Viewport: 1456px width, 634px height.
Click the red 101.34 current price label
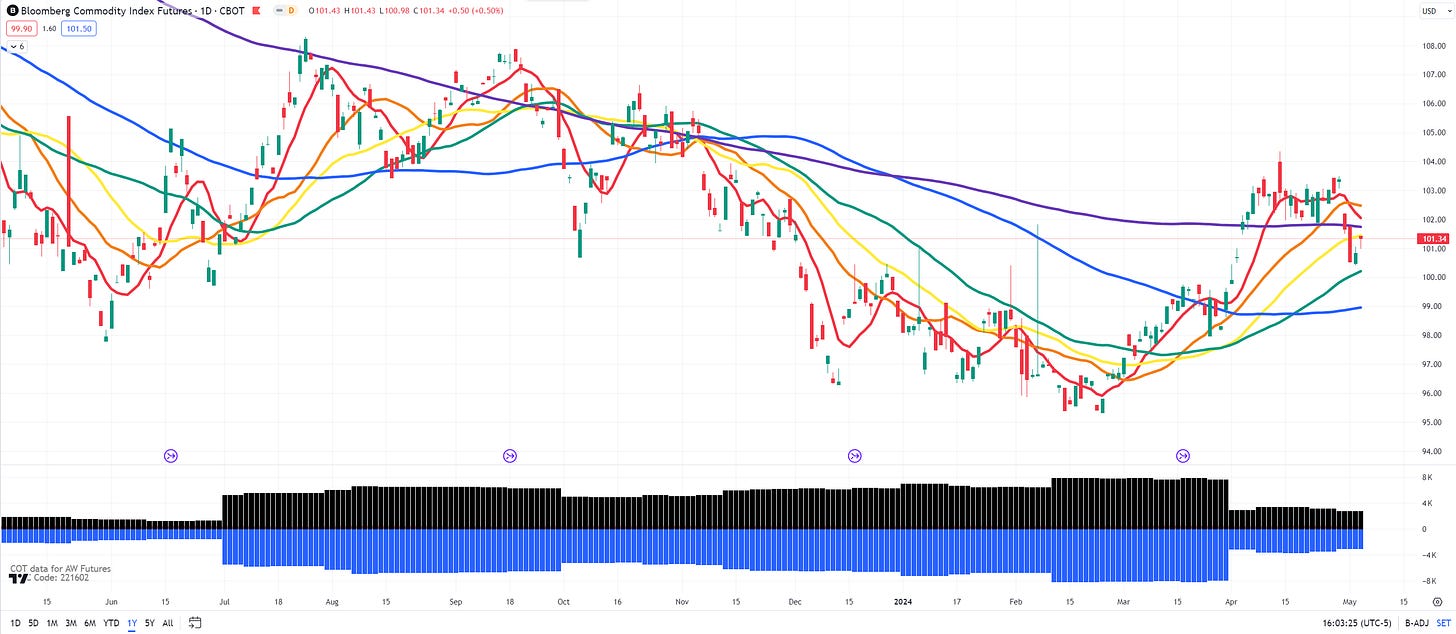(1433, 239)
